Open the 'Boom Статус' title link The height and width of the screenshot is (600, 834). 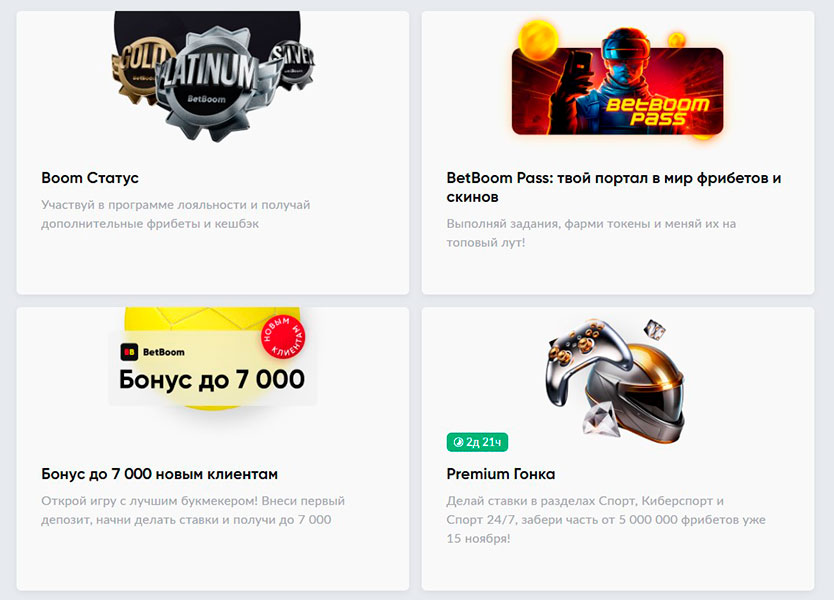[90, 178]
